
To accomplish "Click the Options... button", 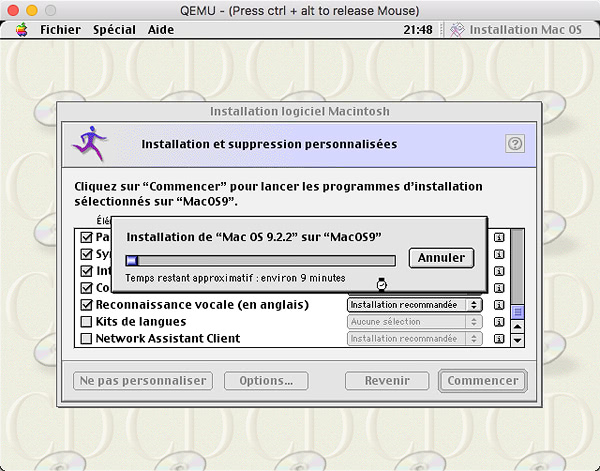I will click(266, 381).
